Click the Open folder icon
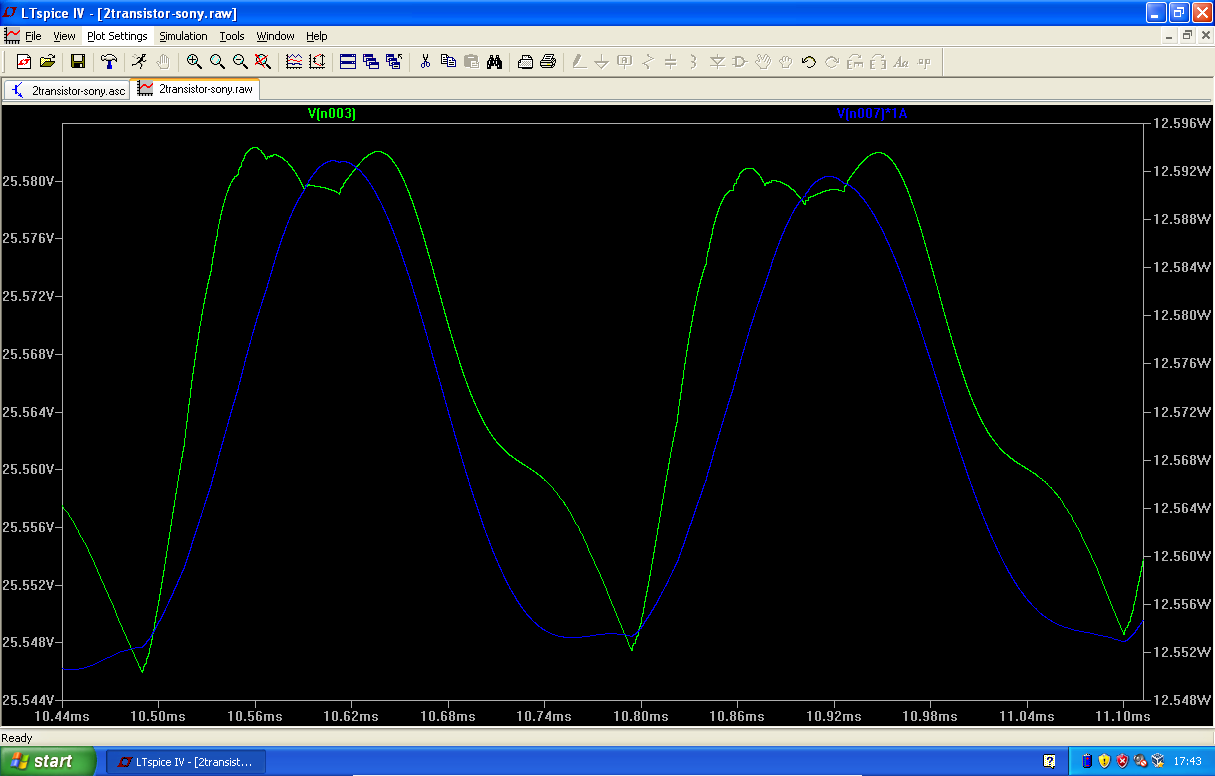Screen dimensions: 1215x776 (47, 62)
